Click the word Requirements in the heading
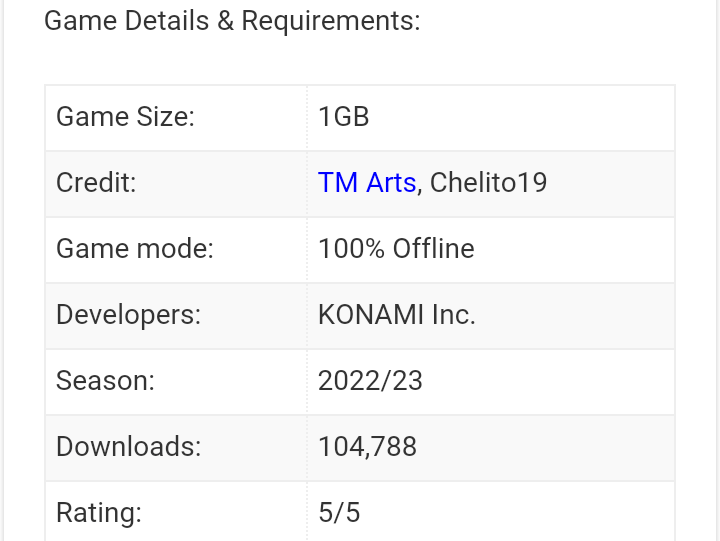720x541 pixels. tap(330, 21)
